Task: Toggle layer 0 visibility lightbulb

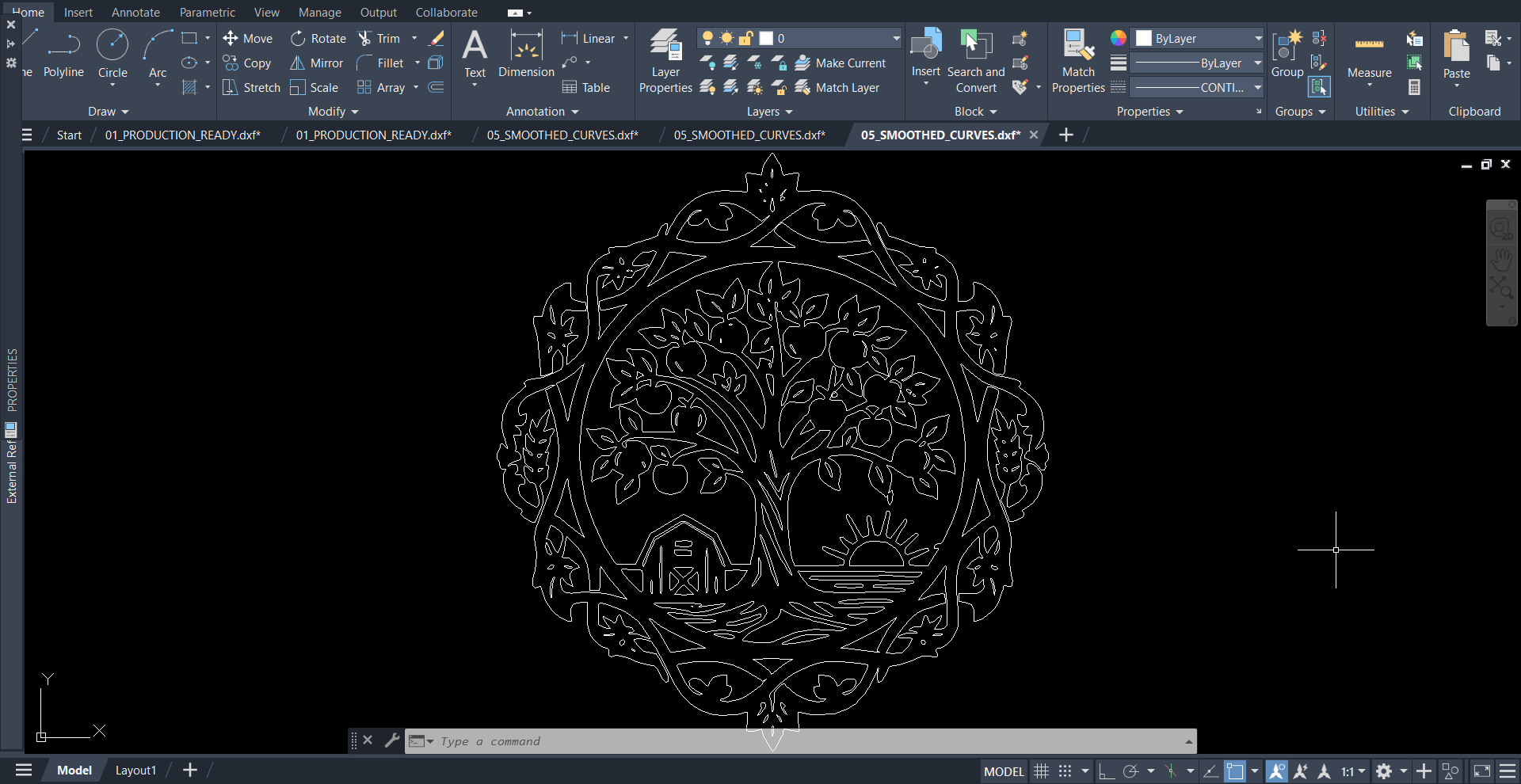Action: (x=707, y=37)
